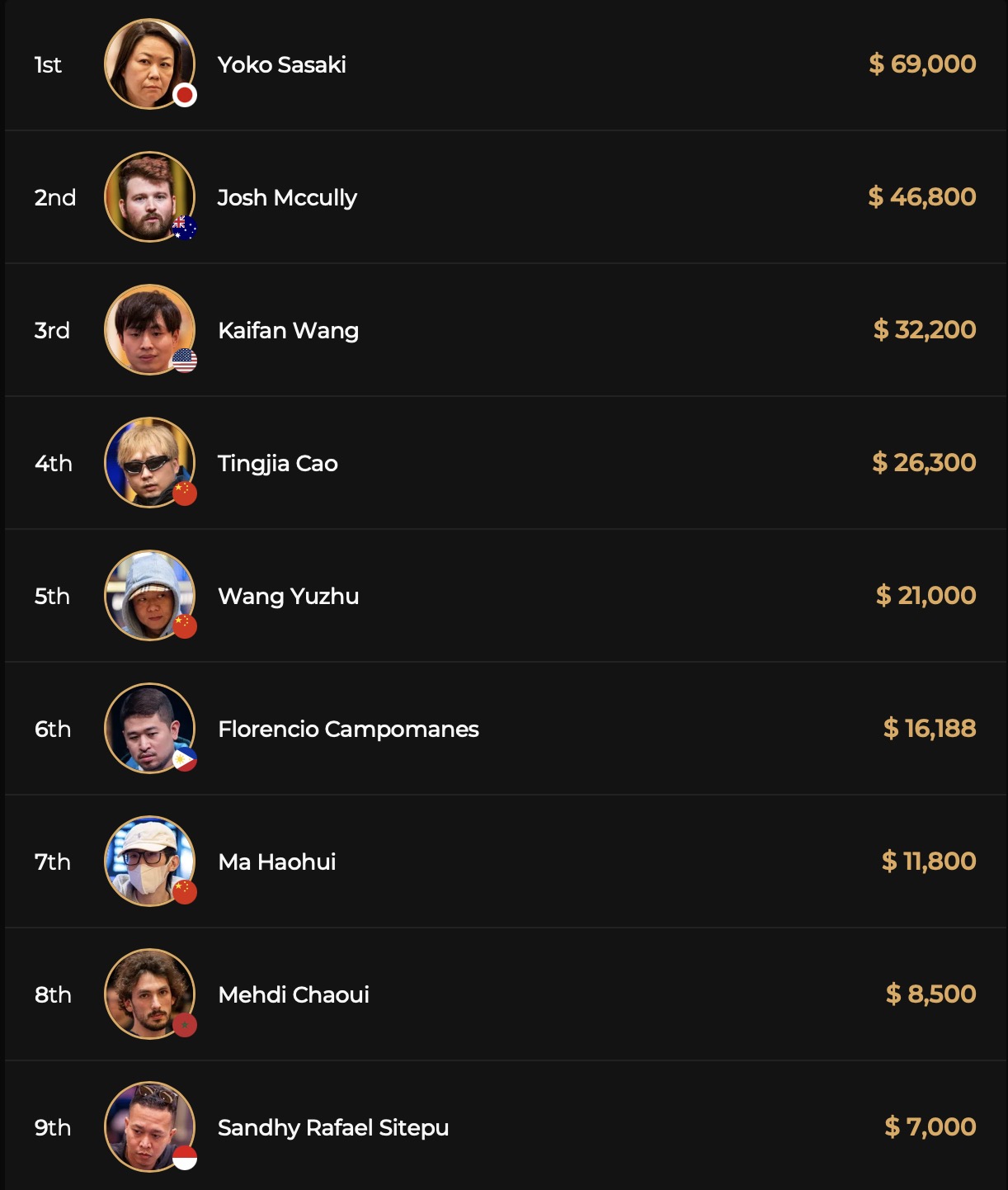Click the 9th place rank label
Image resolution: width=1008 pixels, height=1190 pixels.
(53, 1128)
